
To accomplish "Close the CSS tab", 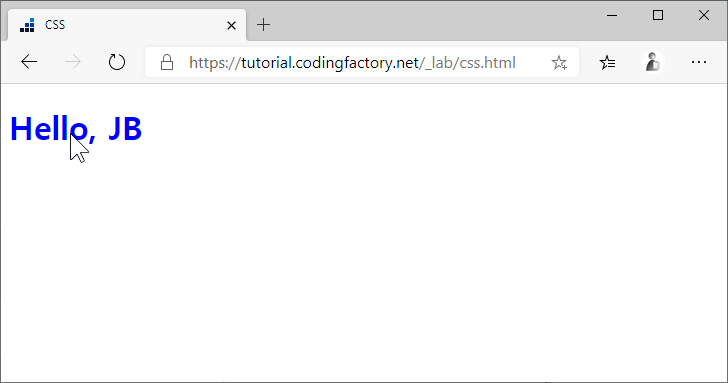I will (231, 25).
